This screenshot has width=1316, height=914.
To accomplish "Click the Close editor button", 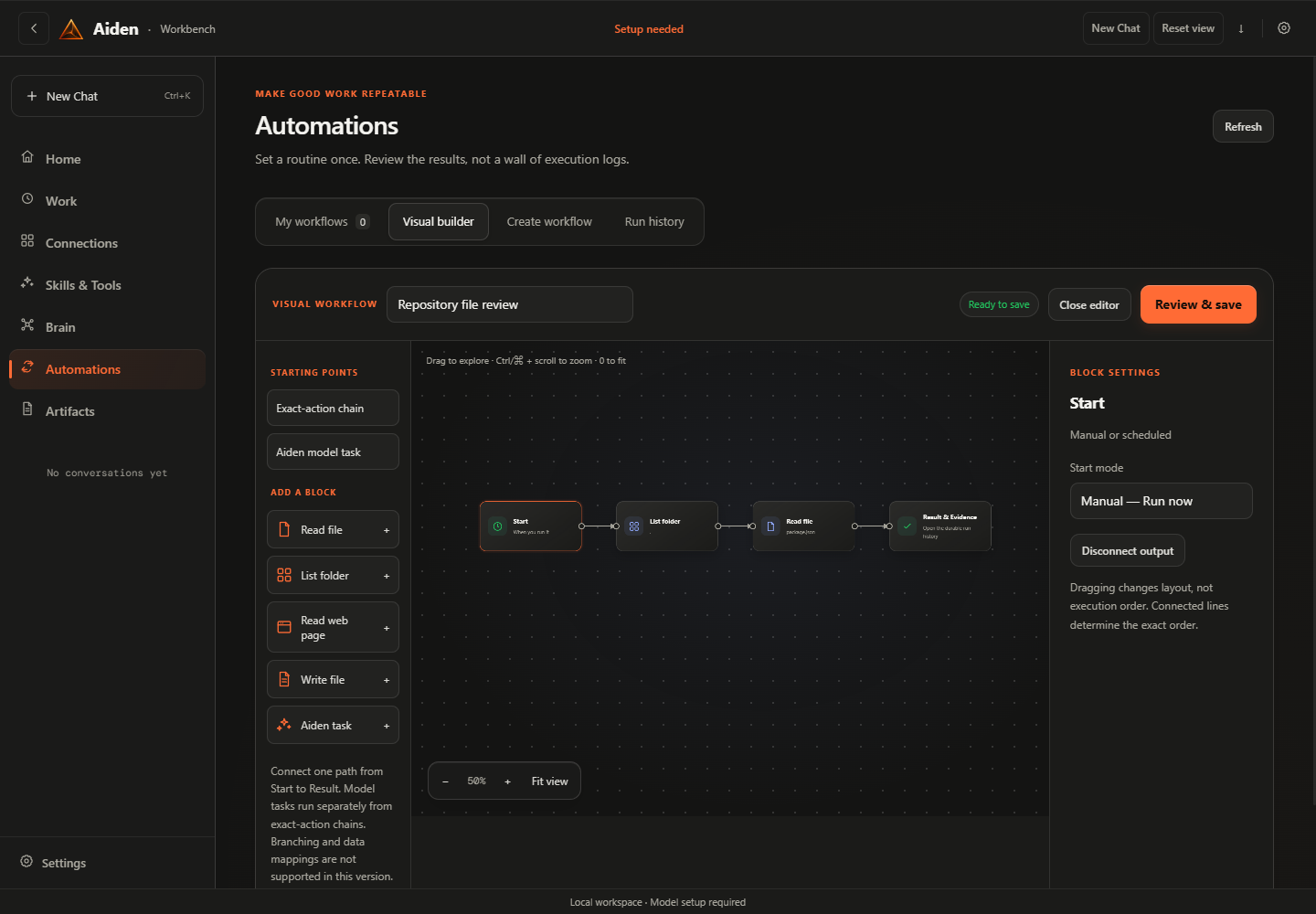I will click(x=1089, y=305).
